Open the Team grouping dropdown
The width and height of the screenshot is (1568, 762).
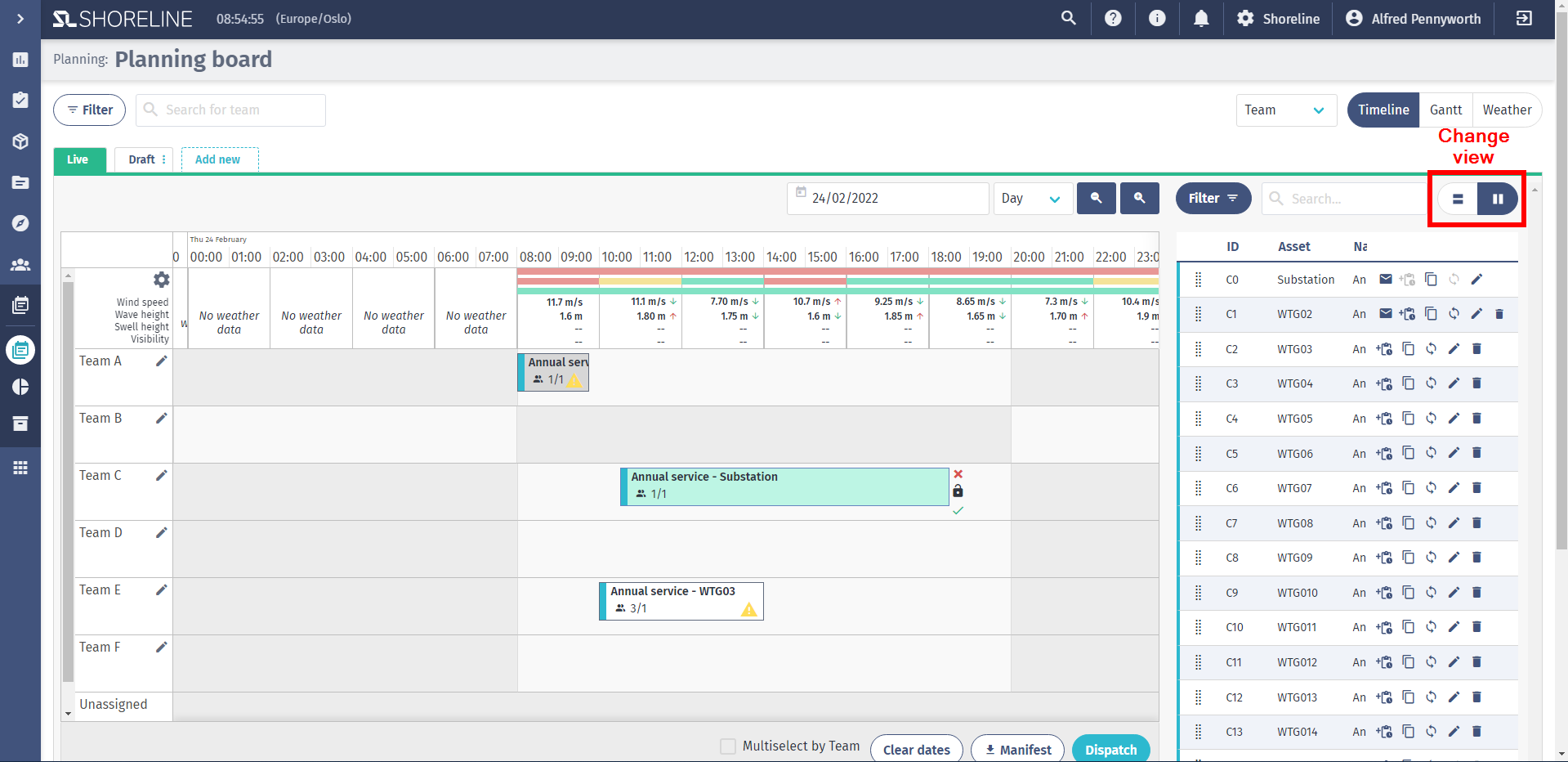(1286, 110)
